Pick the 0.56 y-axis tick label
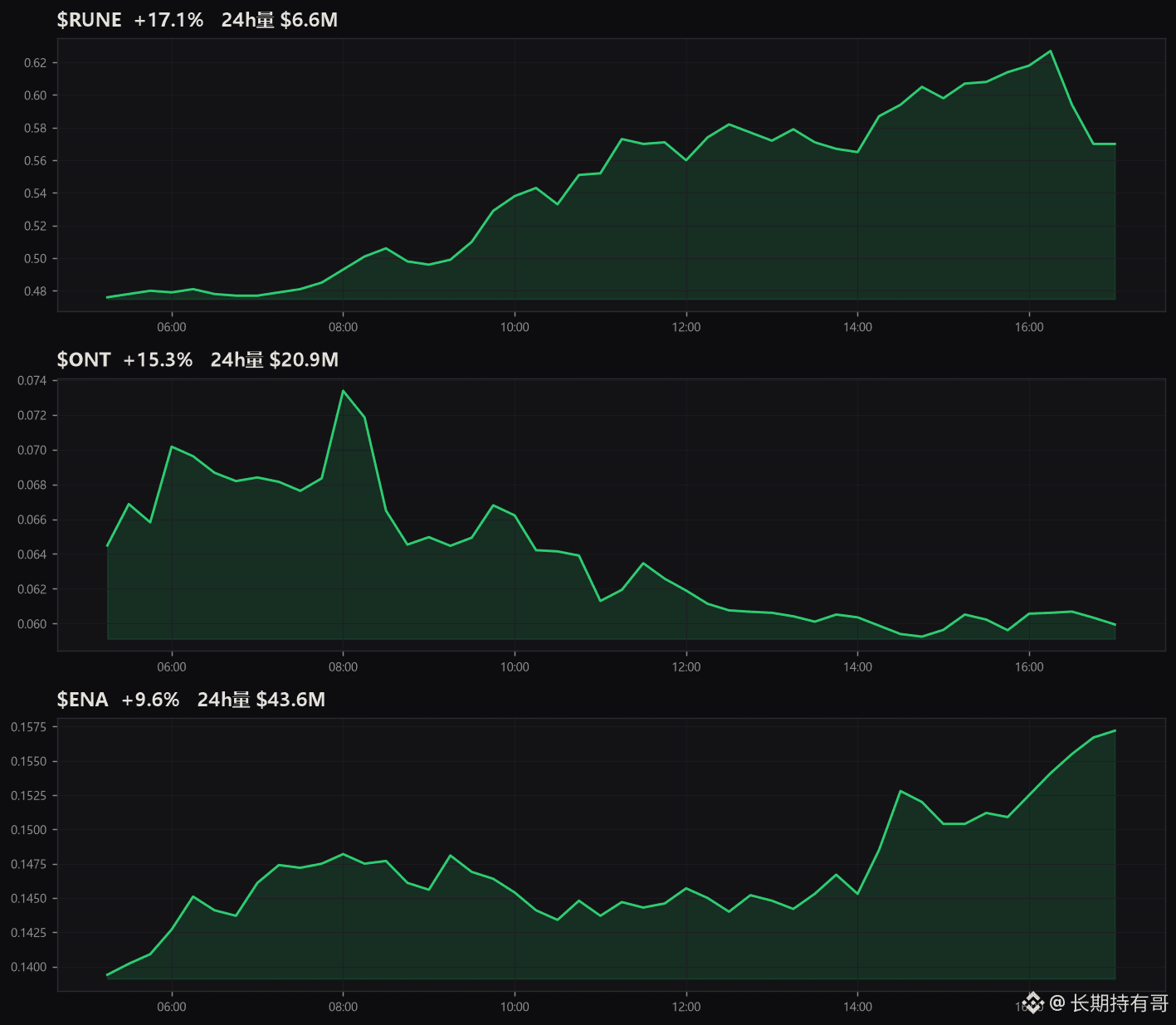The width and height of the screenshot is (1176, 1025). [x=36, y=161]
